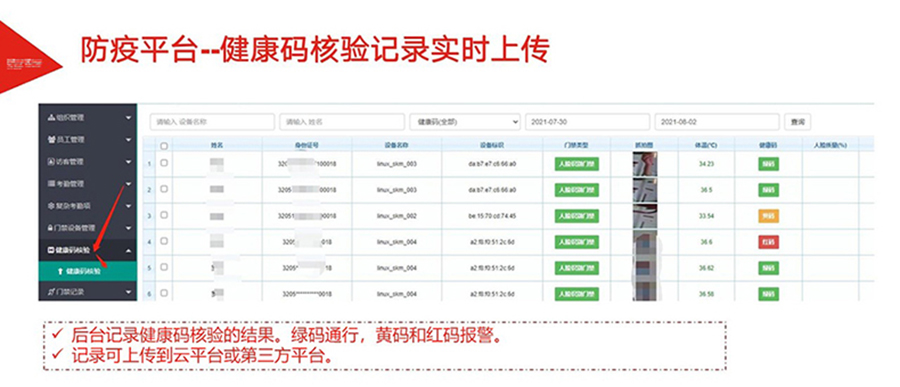Viewport: 900px width, 387px height.
Task: Click the 组织管理 sidebar icon
Action: click(51, 118)
